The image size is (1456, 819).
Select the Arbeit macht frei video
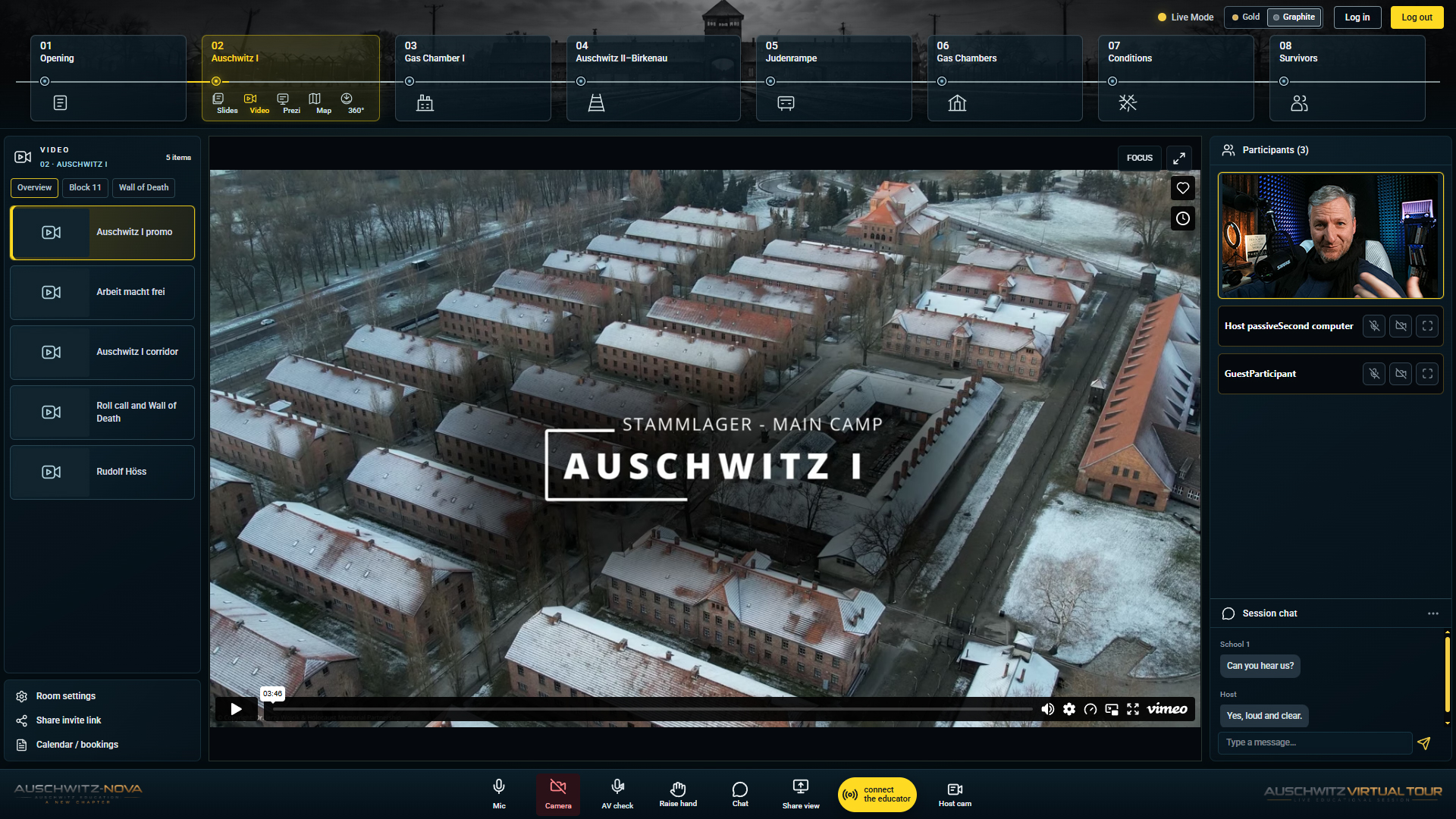point(102,293)
